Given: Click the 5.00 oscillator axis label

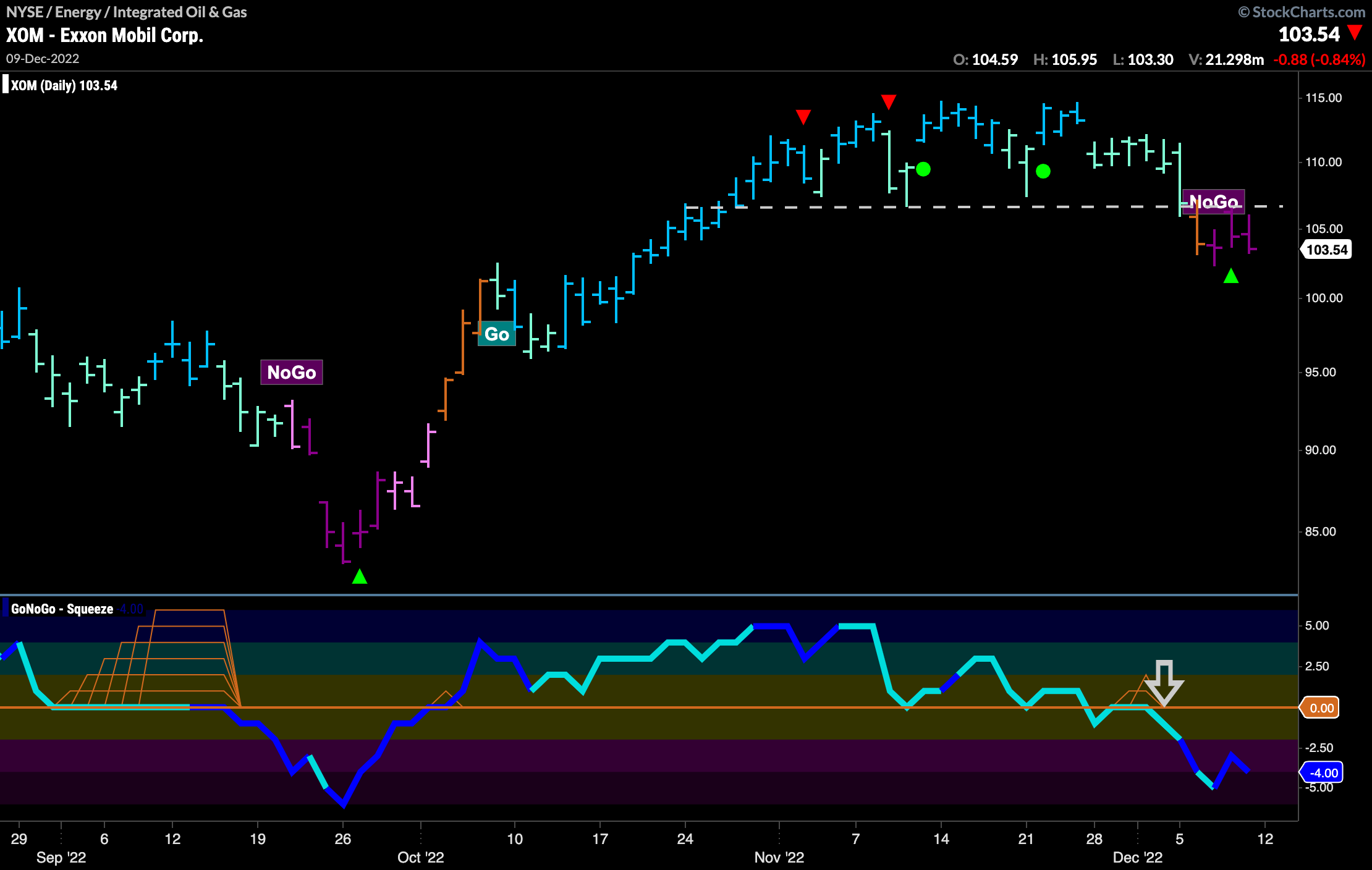Looking at the screenshot, I should (x=1316, y=625).
